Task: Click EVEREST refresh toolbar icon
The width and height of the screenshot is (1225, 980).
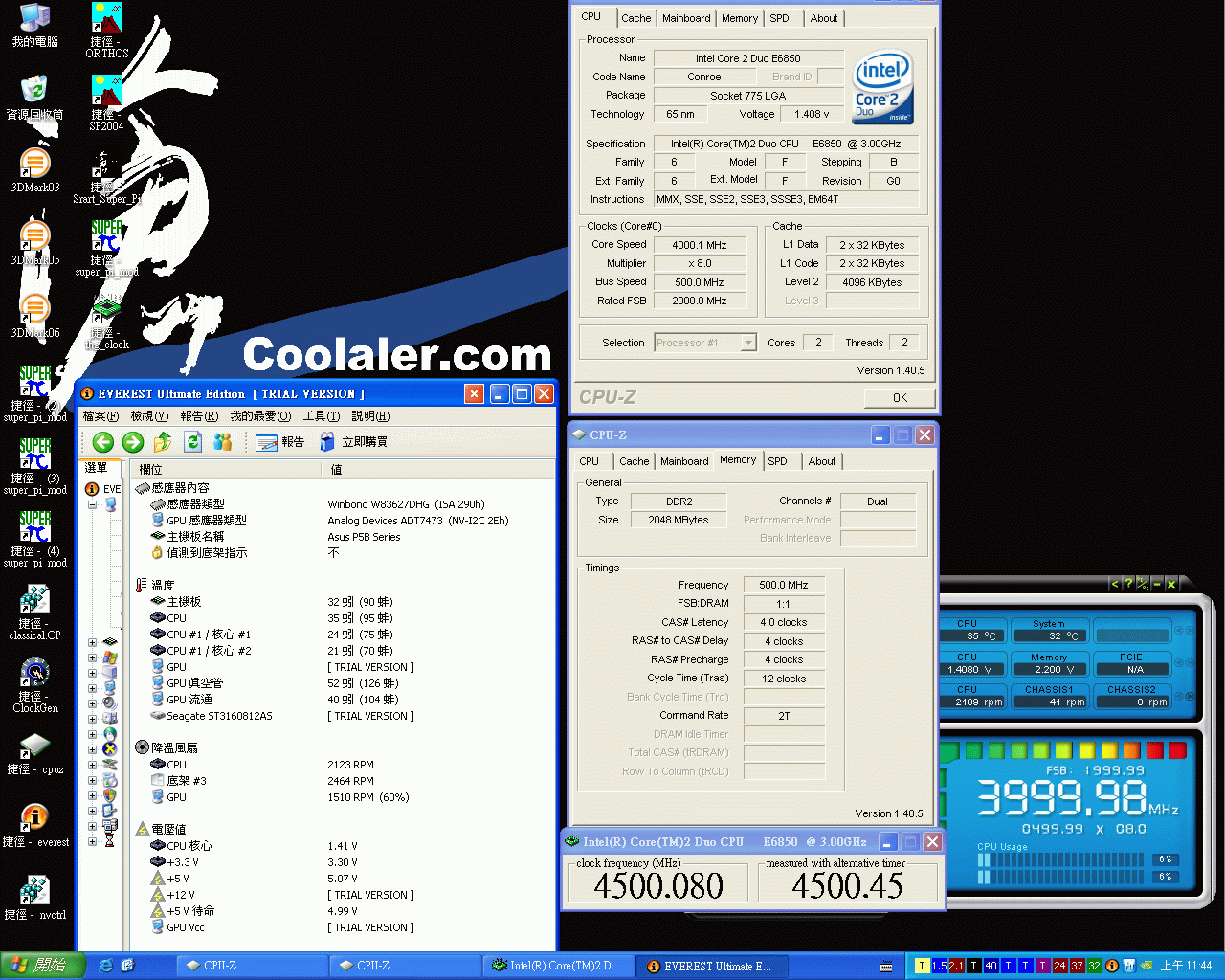Action: pyautogui.click(x=192, y=441)
